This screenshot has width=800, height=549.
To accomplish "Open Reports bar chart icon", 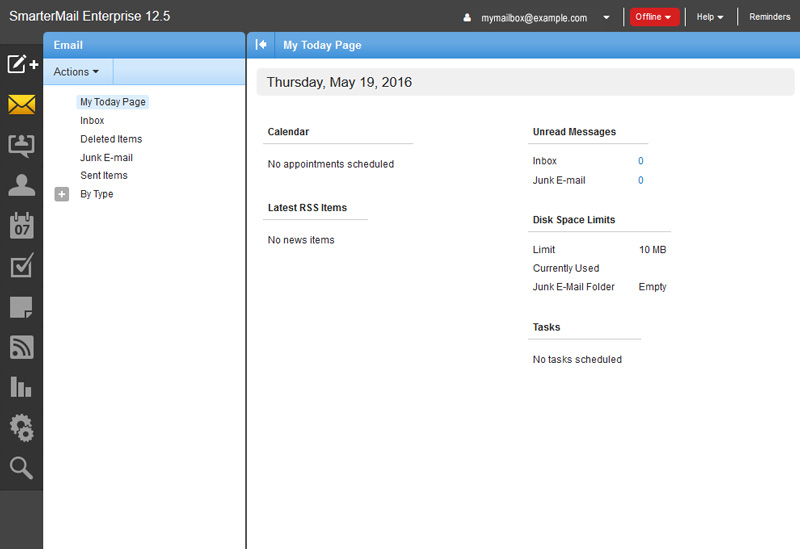I will tap(21, 387).
